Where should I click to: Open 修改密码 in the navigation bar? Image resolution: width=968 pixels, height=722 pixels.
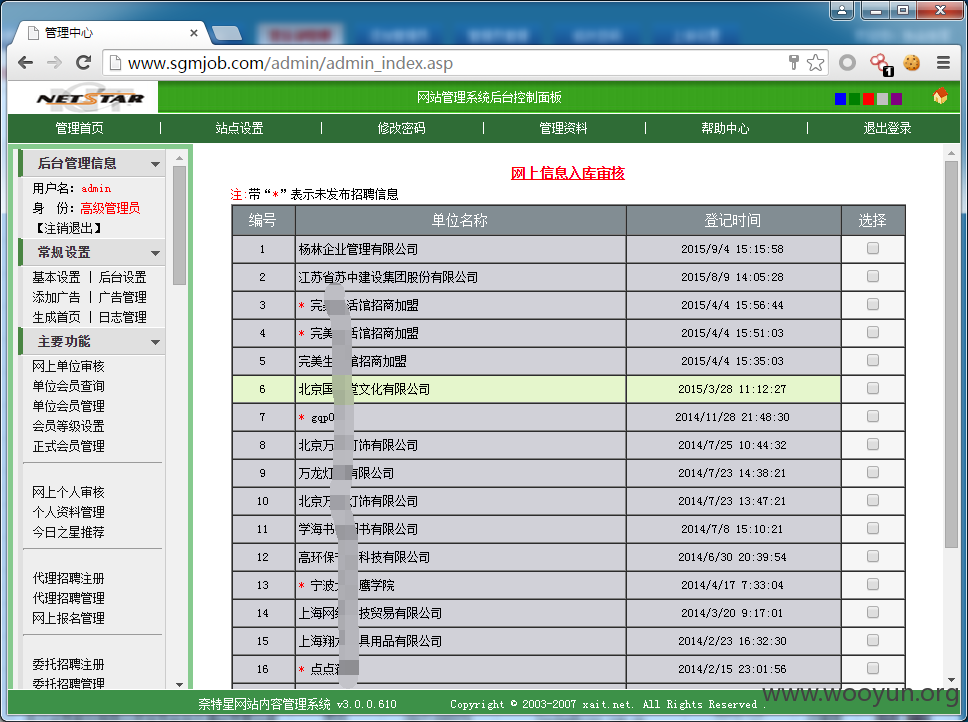tap(401, 128)
